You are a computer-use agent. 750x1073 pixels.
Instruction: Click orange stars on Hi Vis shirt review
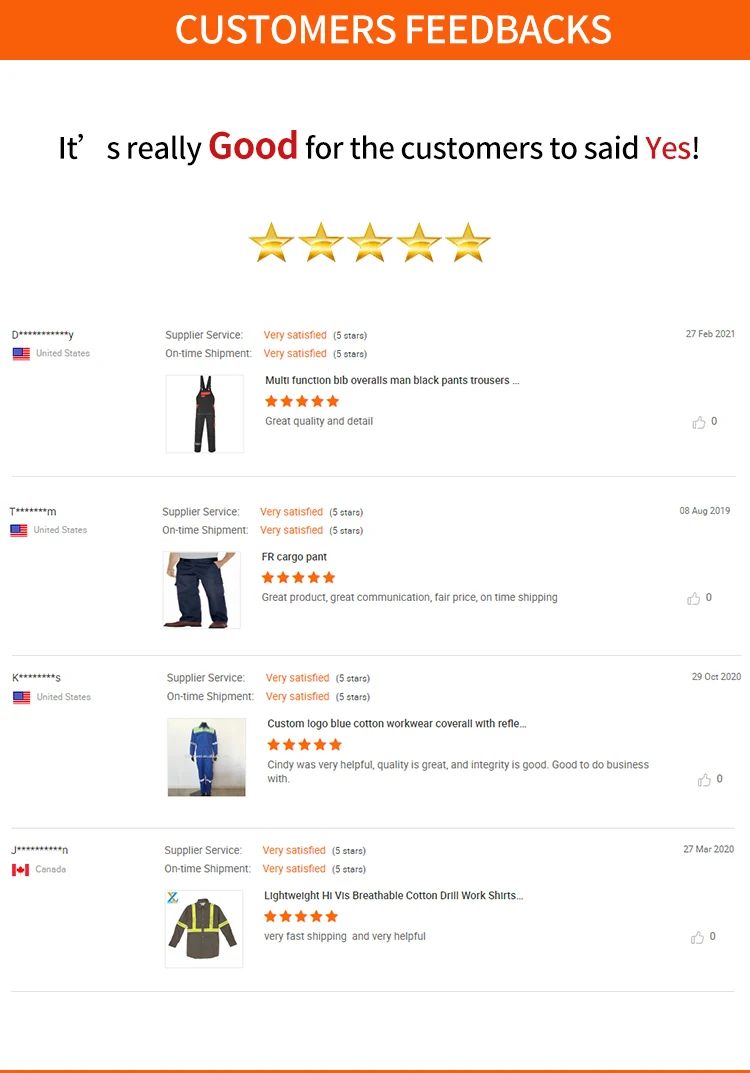[x=301, y=916]
